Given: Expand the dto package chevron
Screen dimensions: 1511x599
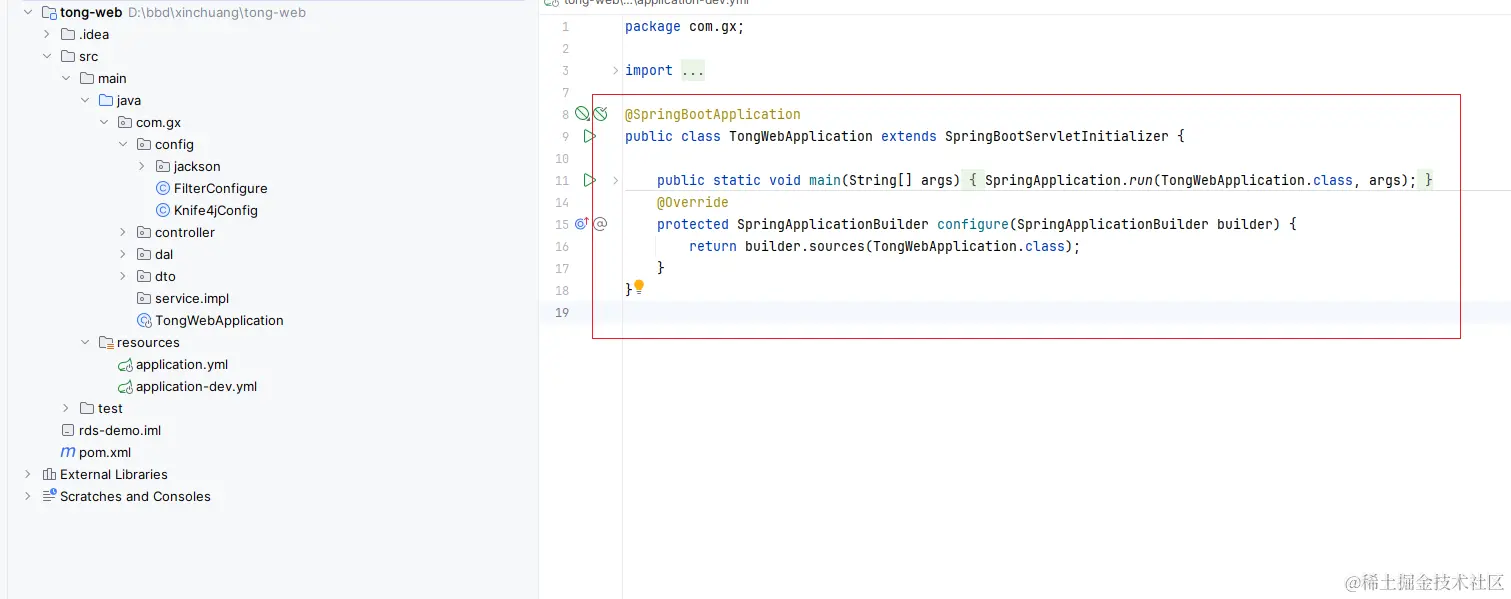Looking at the screenshot, I should click(x=123, y=277).
